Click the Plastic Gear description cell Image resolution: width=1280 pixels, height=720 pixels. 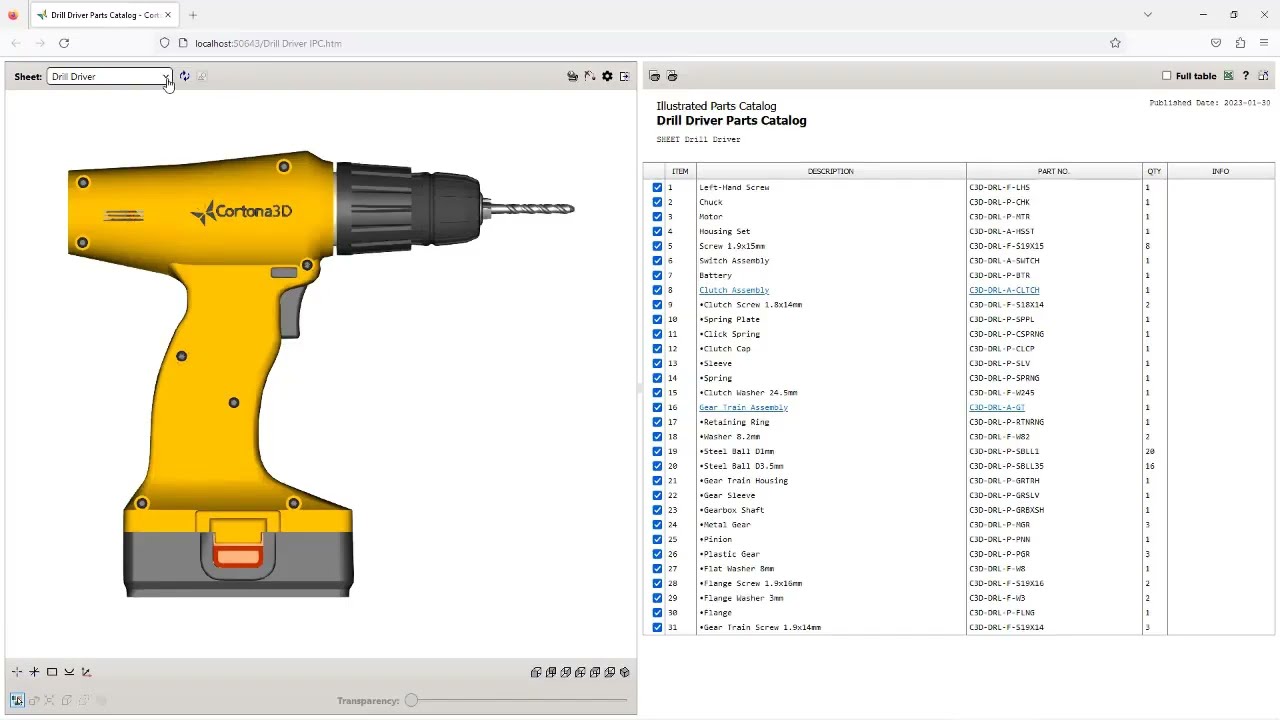pos(831,554)
